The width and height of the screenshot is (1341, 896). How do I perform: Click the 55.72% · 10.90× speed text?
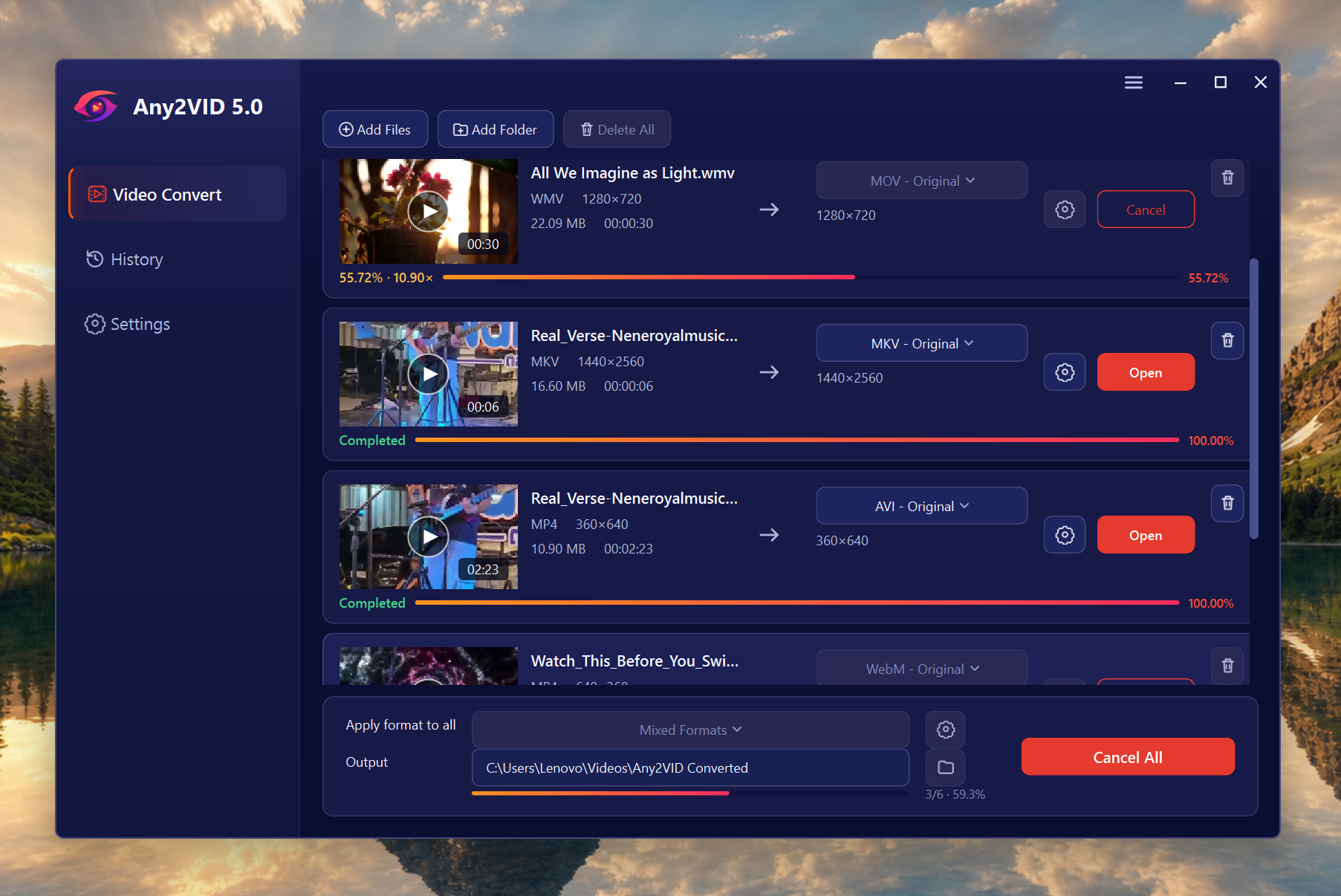[386, 278]
